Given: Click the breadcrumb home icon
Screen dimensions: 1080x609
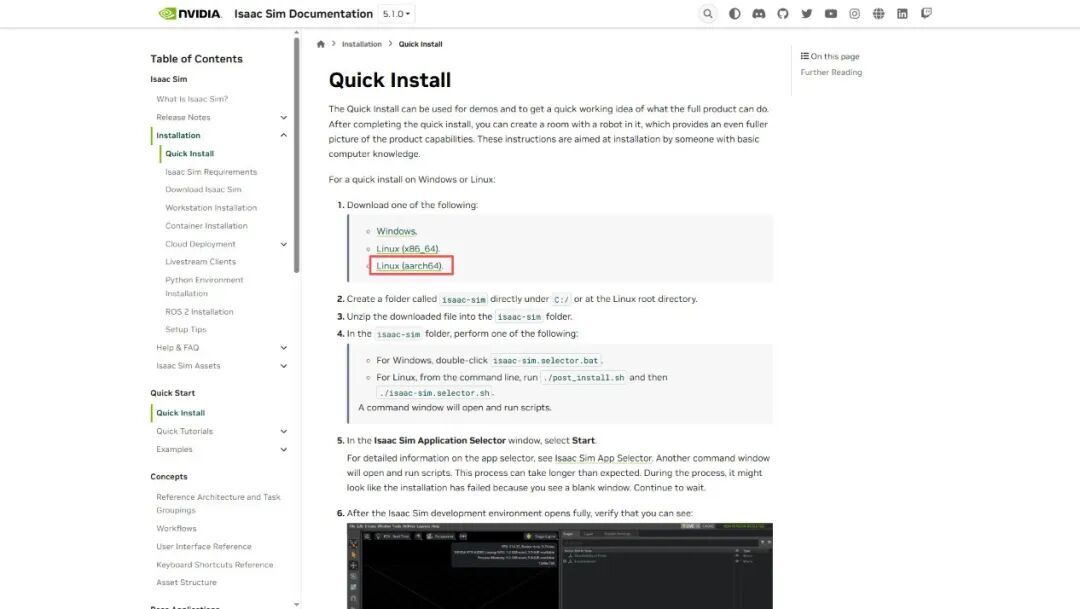Looking at the screenshot, I should (320, 44).
